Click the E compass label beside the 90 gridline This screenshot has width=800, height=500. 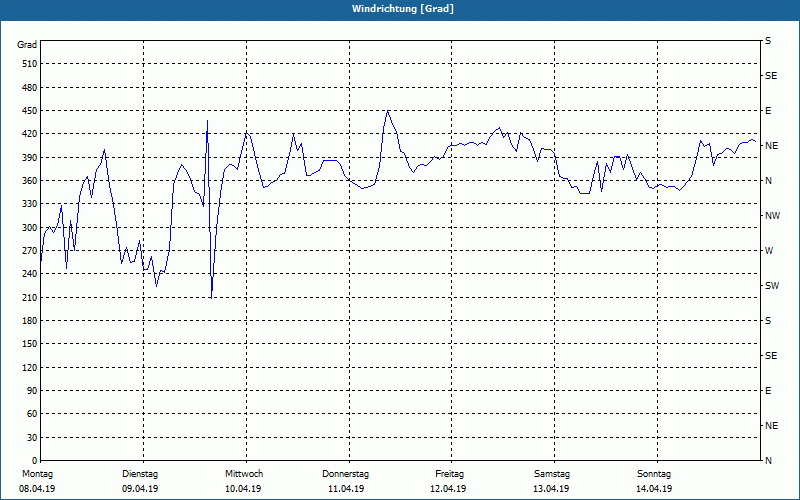(768, 391)
